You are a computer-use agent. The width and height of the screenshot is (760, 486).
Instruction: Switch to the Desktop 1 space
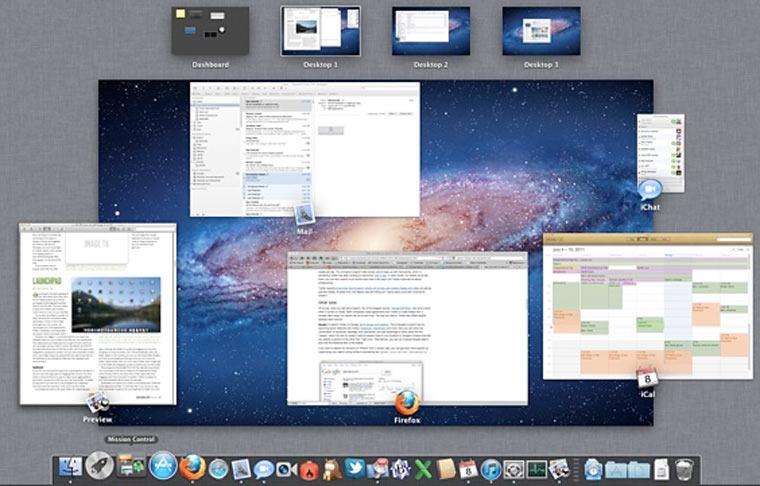pos(321,31)
